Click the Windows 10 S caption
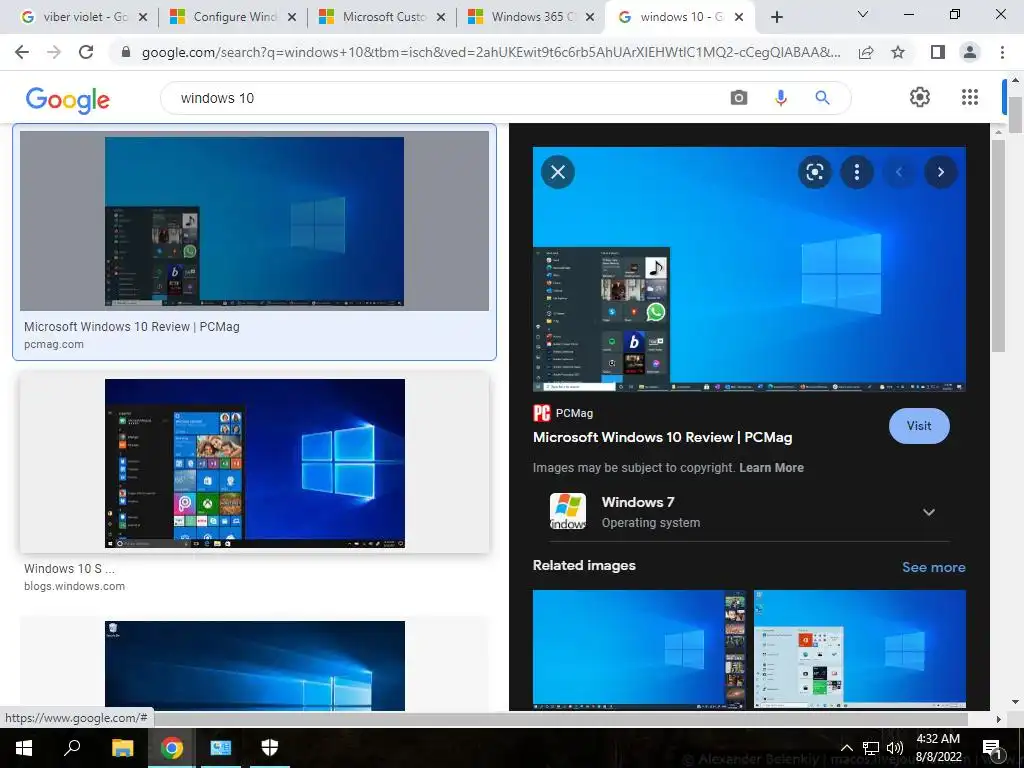 (69, 568)
